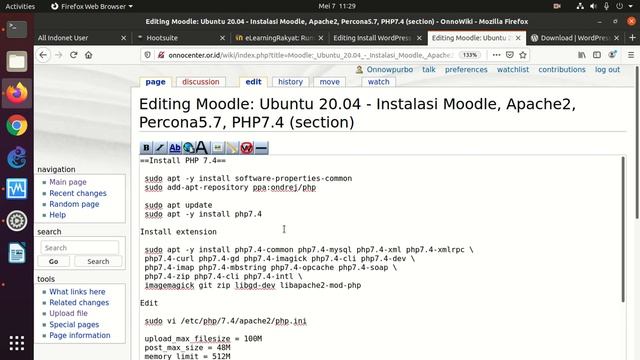View site security information icon in address bar

147,55
